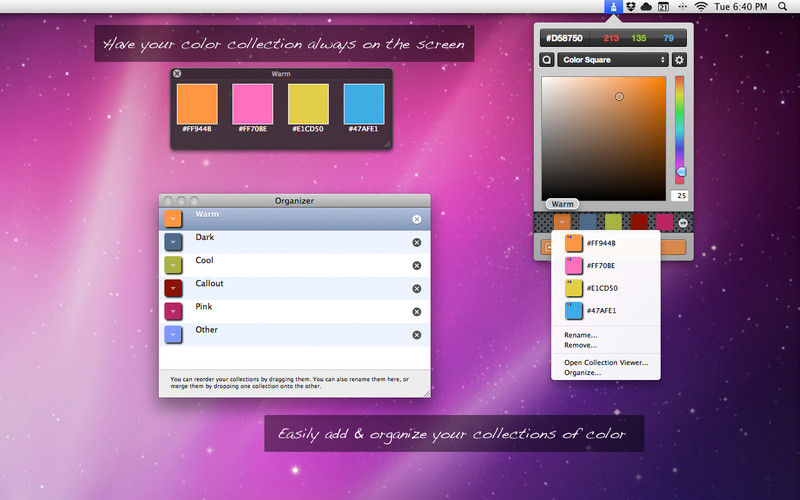The height and width of the screenshot is (500, 800).
Task: Click the Wi-Fi icon in menu bar
Action: pyautogui.click(x=701, y=7)
